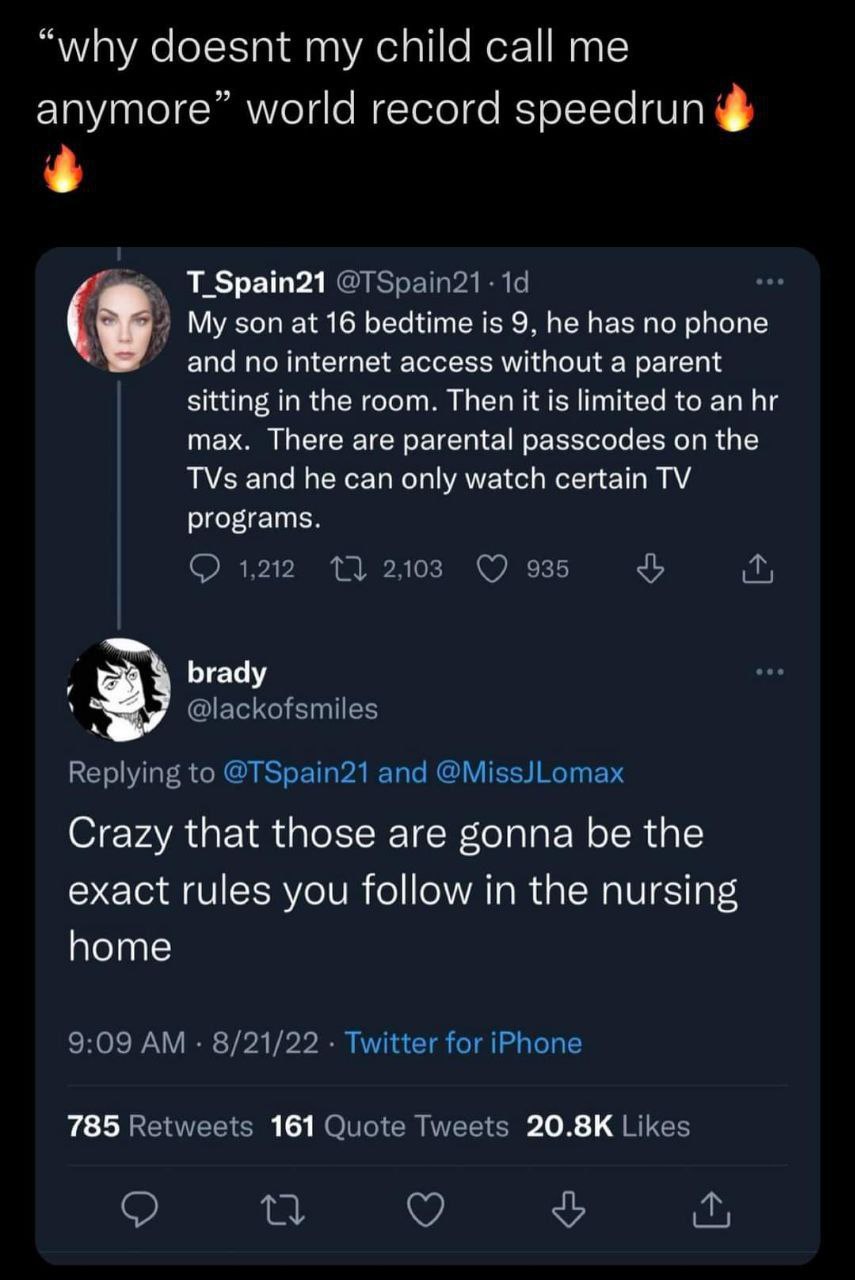Open more options on T_Spain21's tweet
Viewport: 855px width, 1280px height.
pyautogui.click(x=770, y=283)
